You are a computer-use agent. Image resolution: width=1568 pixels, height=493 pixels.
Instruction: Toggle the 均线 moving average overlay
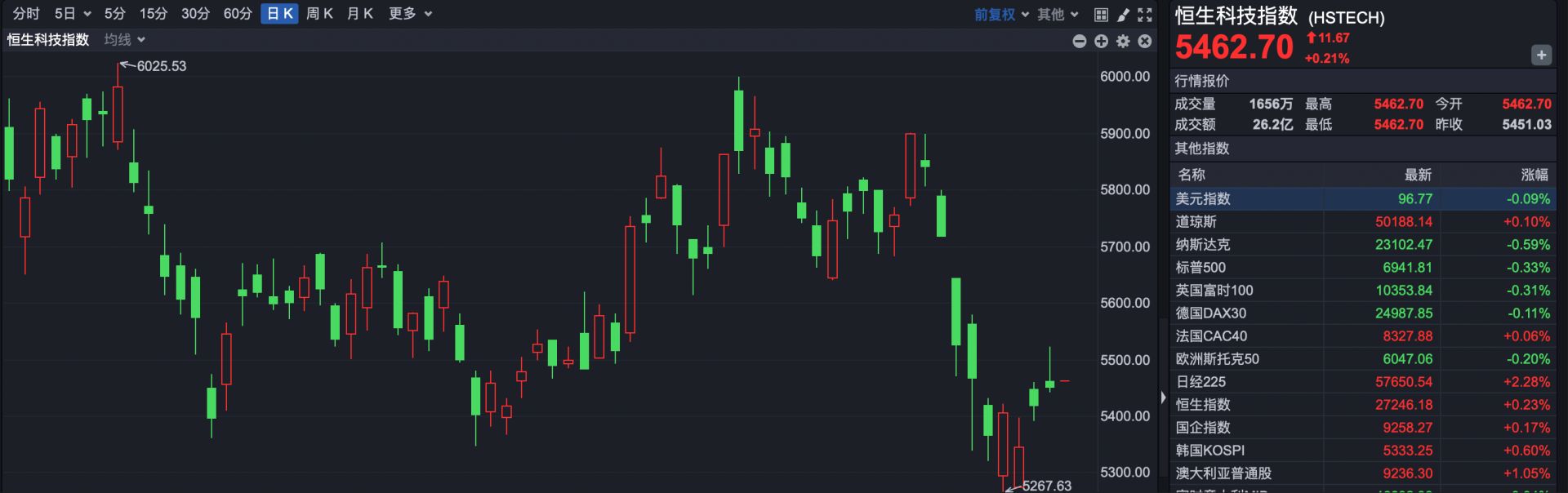[117, 39]
